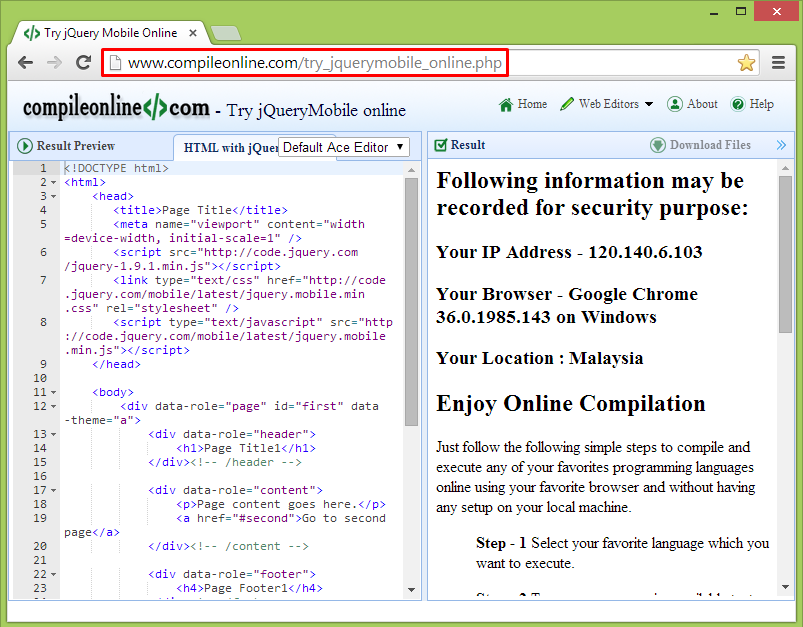Collapse code fold at line 2 html
Screen dimensions: 803x627
pos(53,183)
